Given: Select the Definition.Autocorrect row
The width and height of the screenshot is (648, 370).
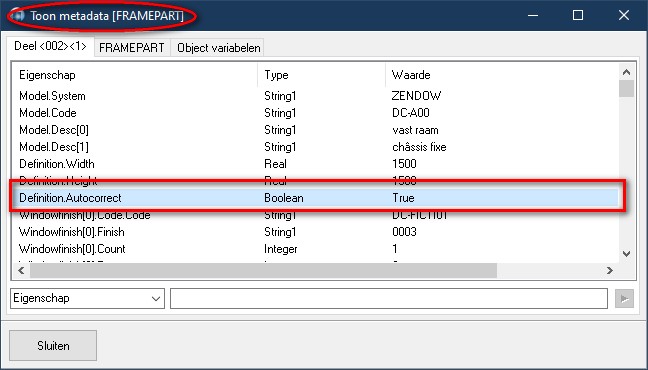Looking at the screenshot, I should click(316, 198).
